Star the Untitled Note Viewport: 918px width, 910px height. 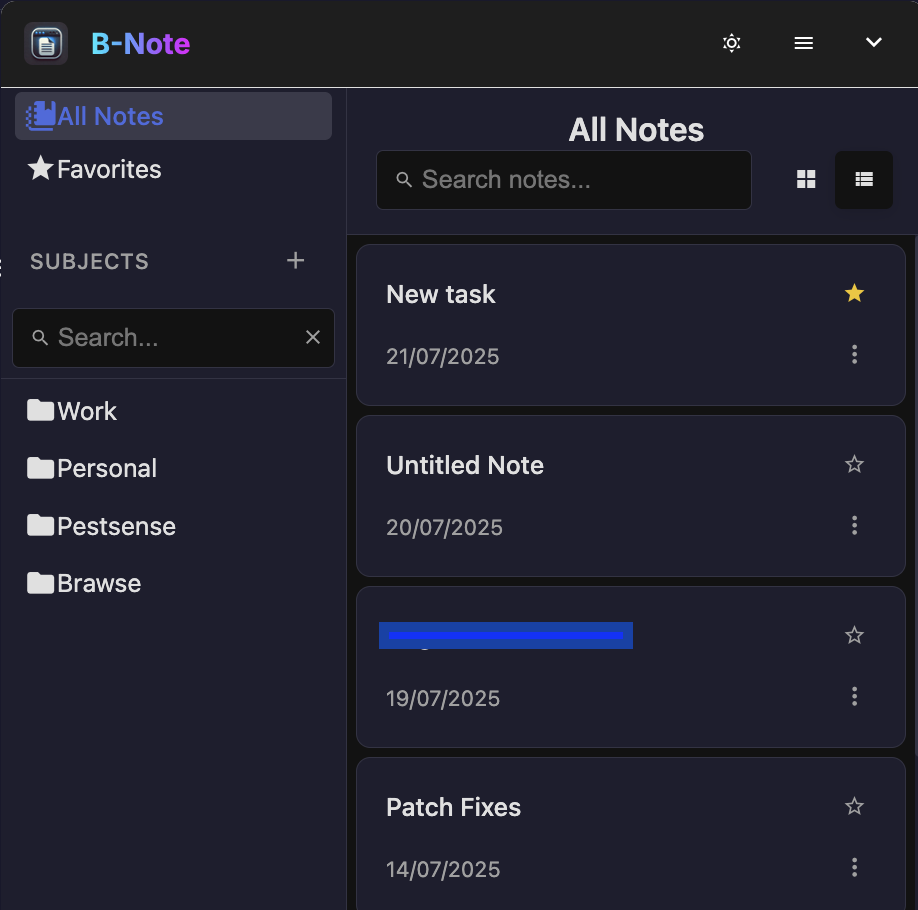tap(854, 464)
